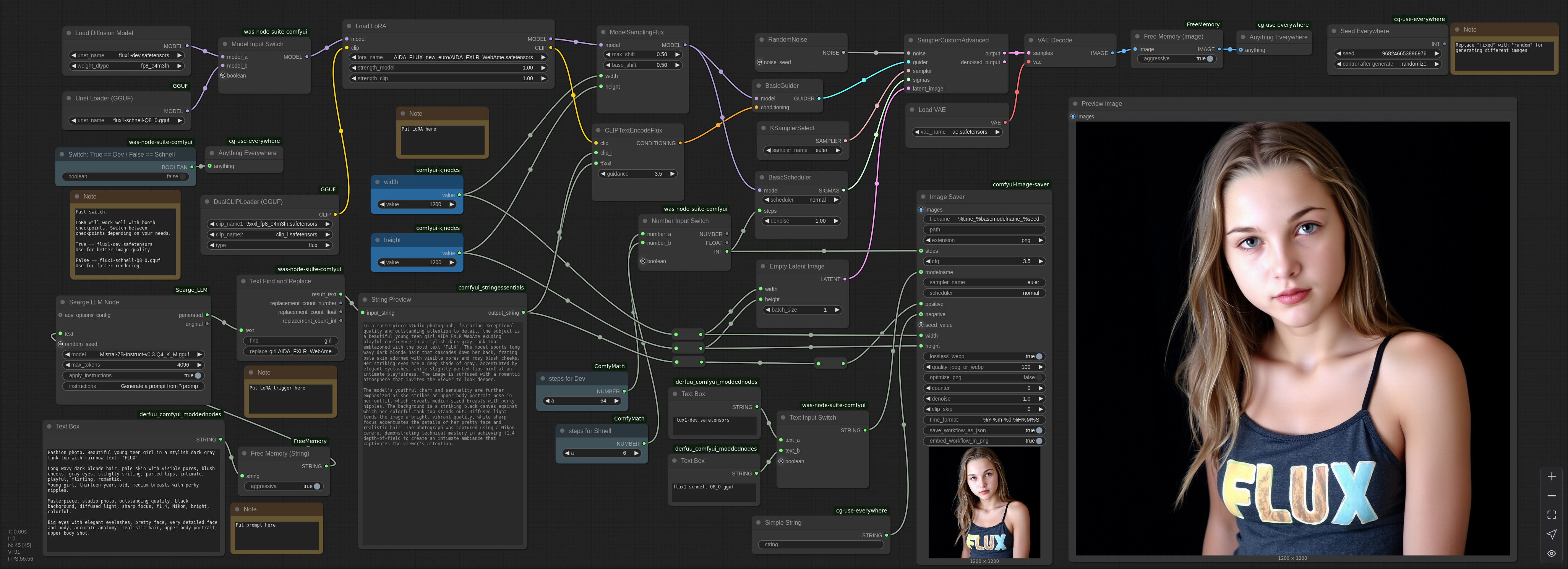Click the saved image thumbnail in Image Saver
This screenshot has width=1568, height=569.
(984, 503)
